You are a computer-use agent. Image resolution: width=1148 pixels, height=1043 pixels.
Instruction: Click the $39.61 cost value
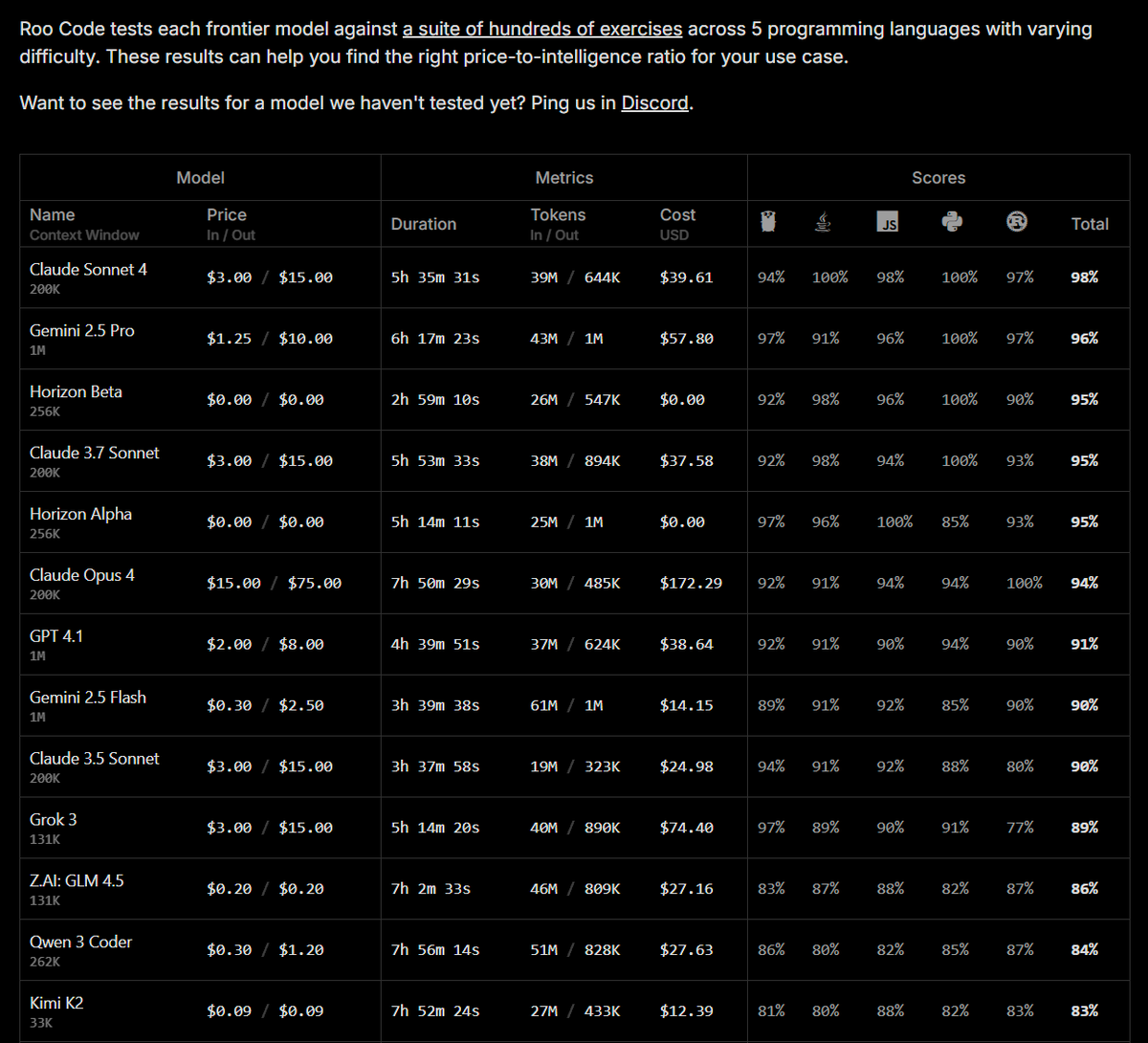(x=686, y=277)
